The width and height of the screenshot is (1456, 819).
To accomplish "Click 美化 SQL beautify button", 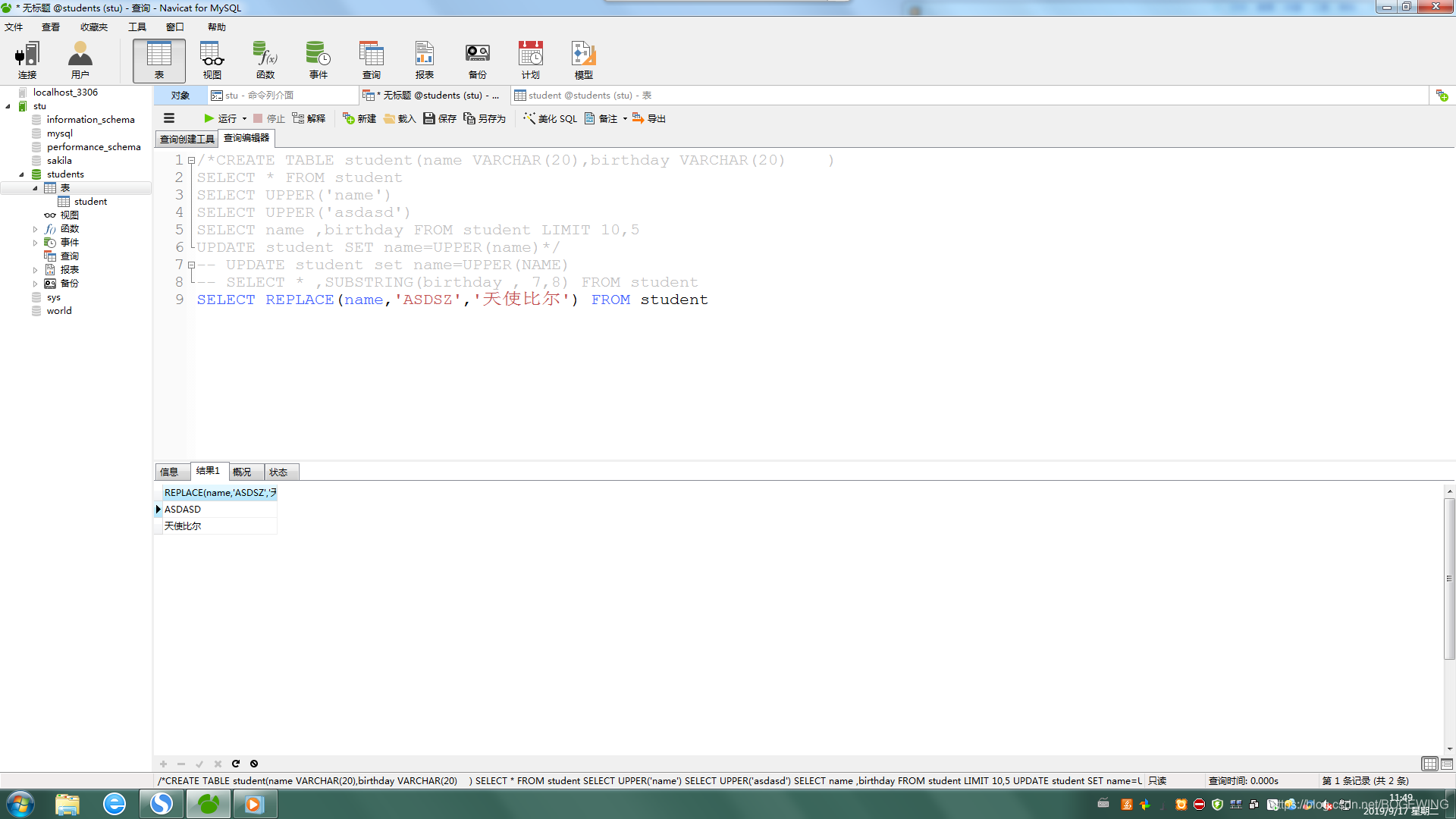I will [550, 118].
